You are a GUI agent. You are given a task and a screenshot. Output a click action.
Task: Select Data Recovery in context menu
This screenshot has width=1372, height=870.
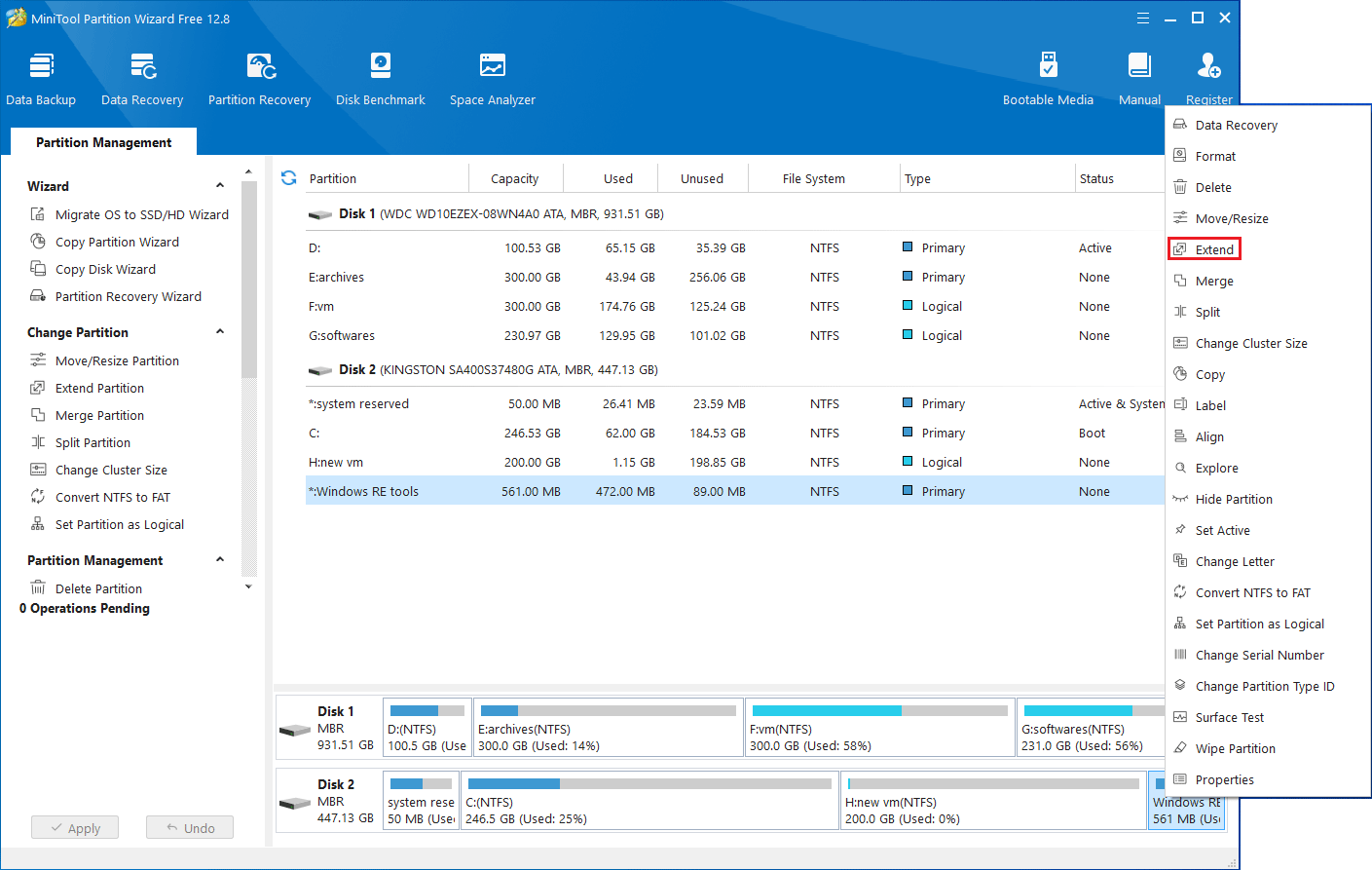click(x=1268, y=125)
